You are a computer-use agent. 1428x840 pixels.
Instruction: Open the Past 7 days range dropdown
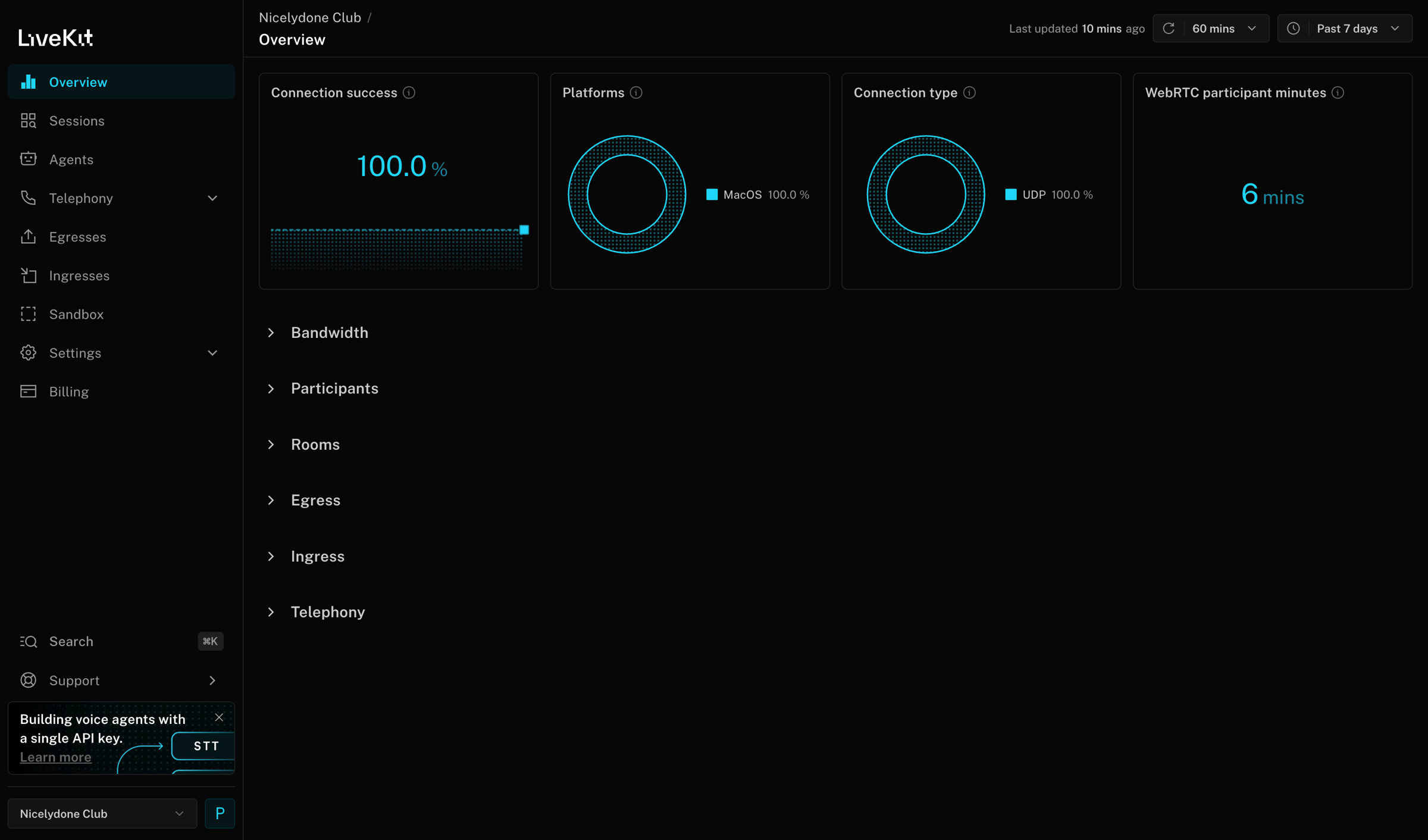pyautogui.click(x=1345, y=29)
